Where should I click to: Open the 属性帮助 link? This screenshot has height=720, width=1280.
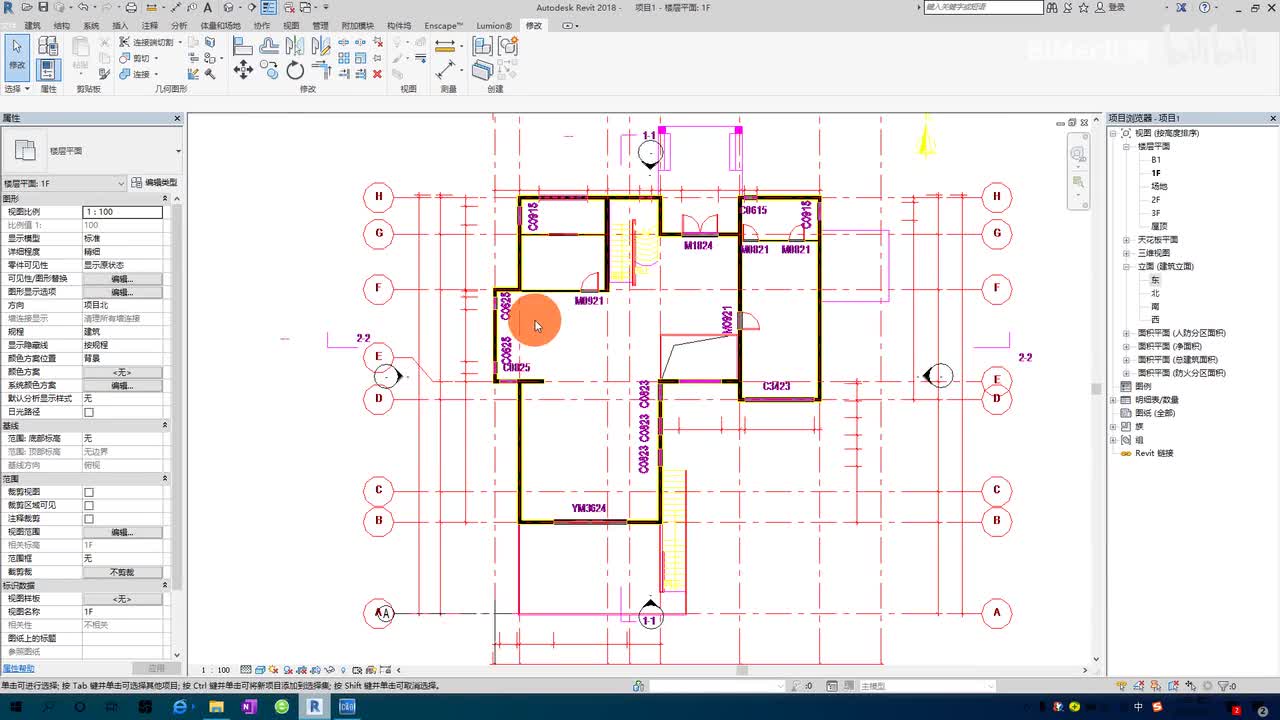(x=18, y=668)
